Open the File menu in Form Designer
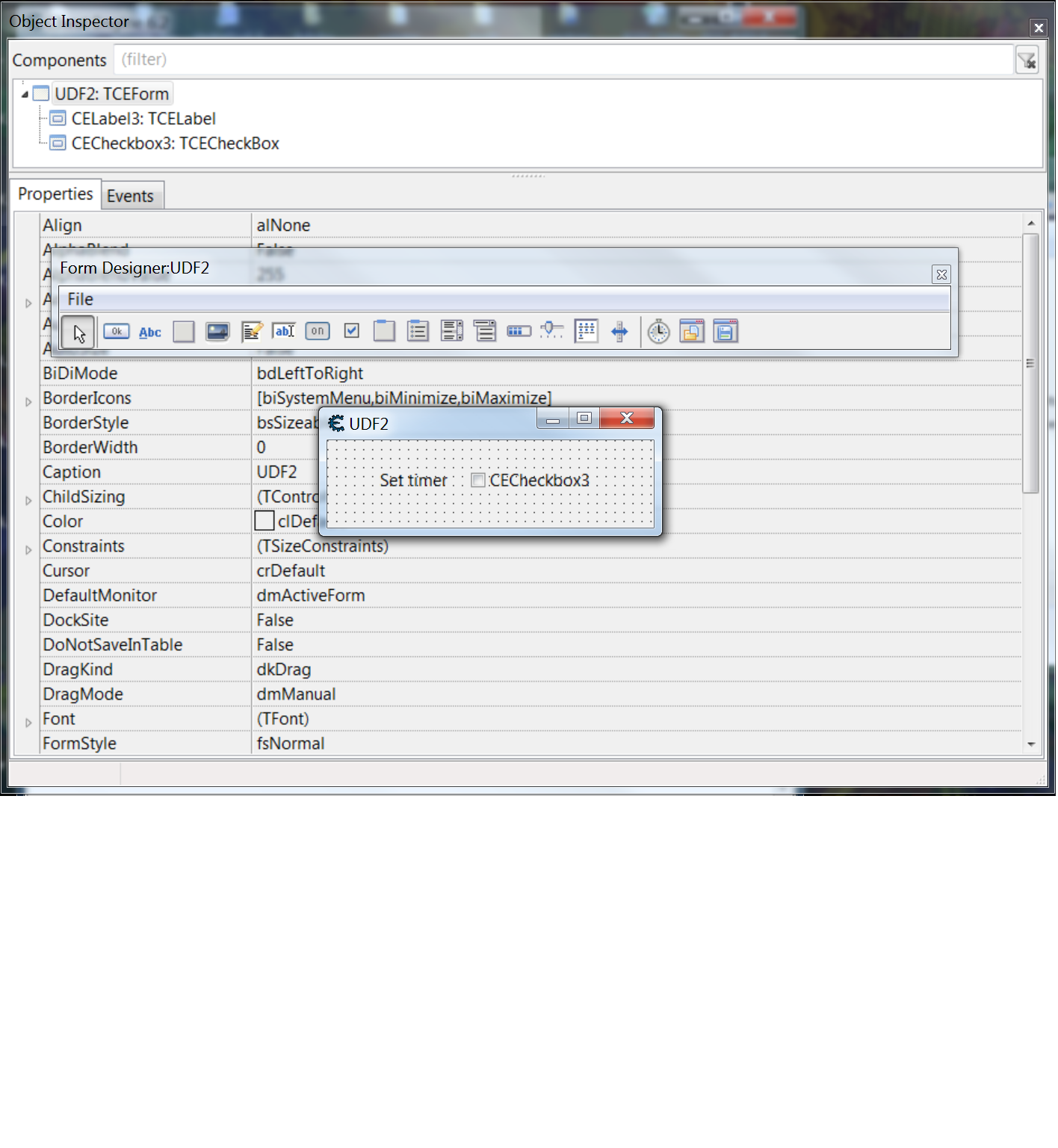The image size is (1058, 1148). 79,299
